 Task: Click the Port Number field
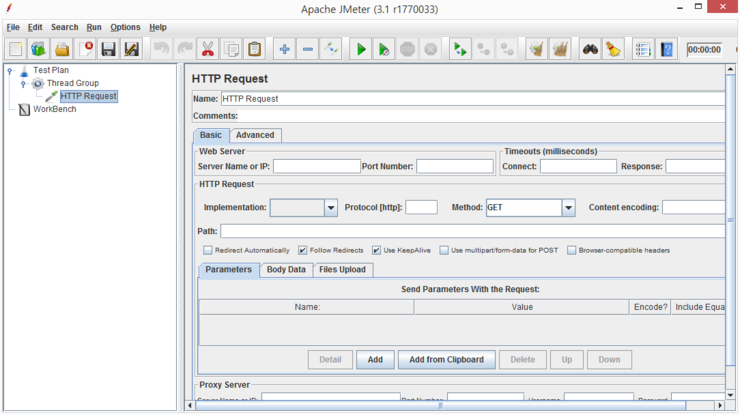coord(455,166)
